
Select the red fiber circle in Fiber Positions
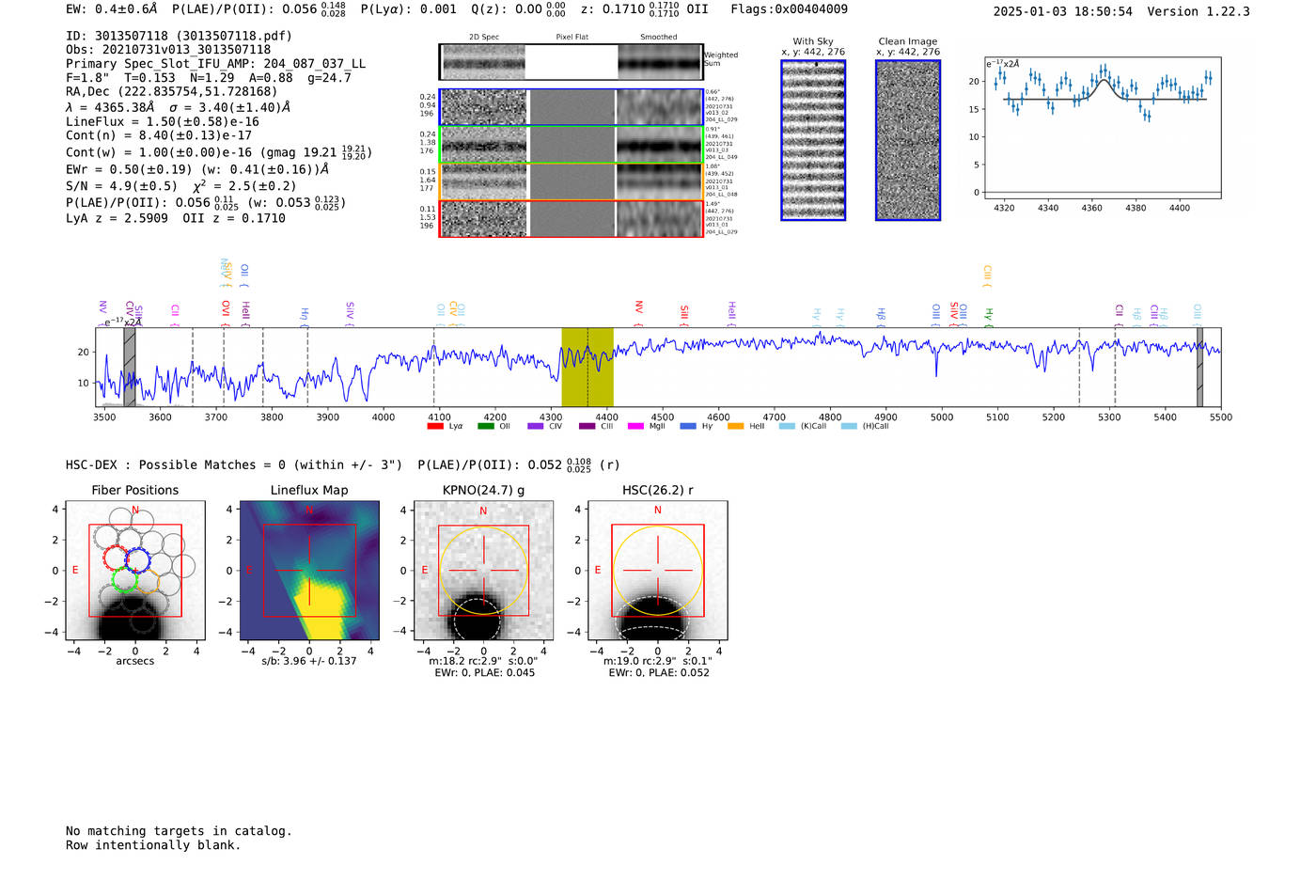point(116,558)
